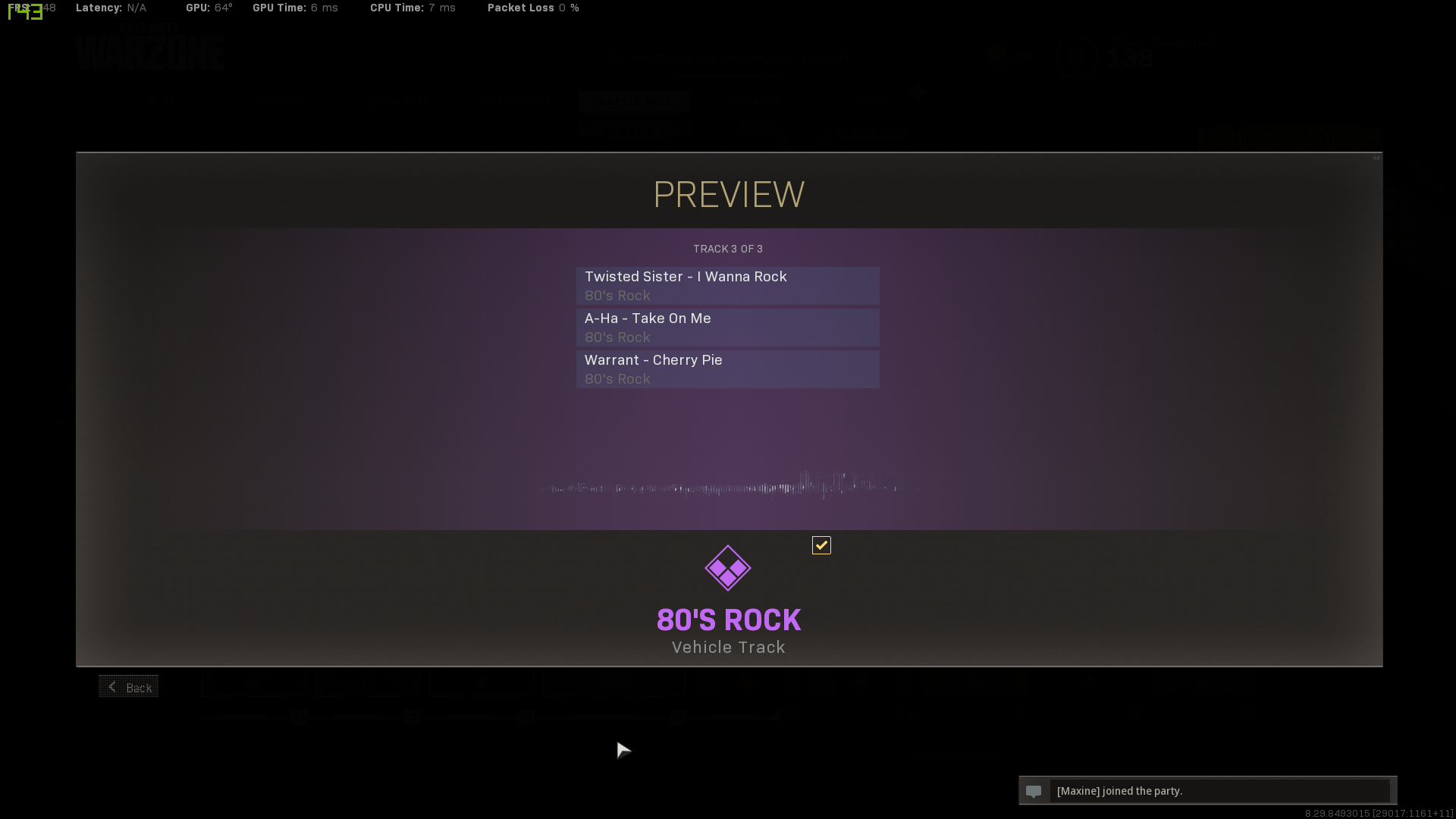The image size is (1456, 819).
Task: Toggle the equipped checkmark box
Action: [821, 545]
